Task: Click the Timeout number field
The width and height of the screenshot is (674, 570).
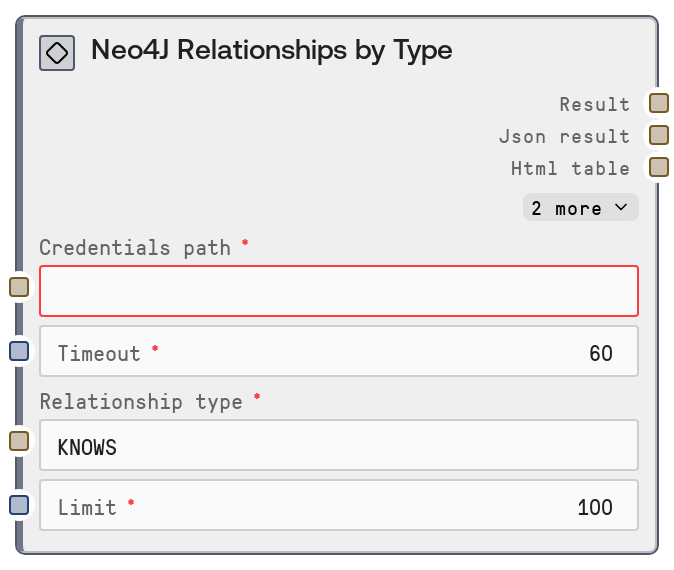Action: point(338,352)
